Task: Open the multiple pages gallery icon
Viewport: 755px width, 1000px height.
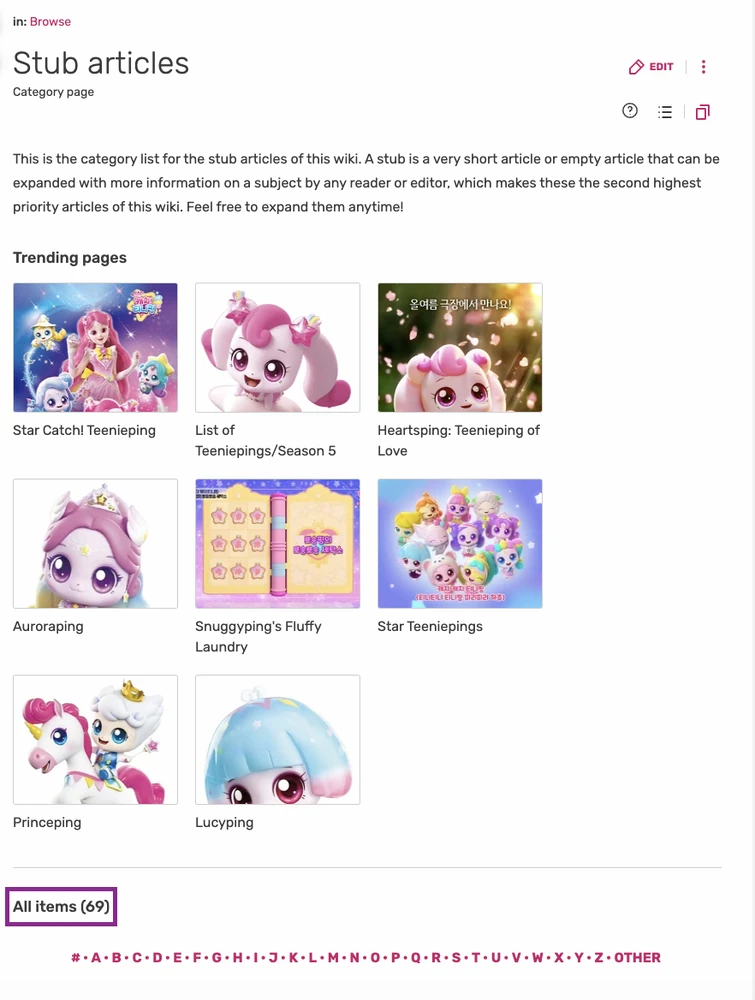Action: pyautogui.click(x=703, y=112)
